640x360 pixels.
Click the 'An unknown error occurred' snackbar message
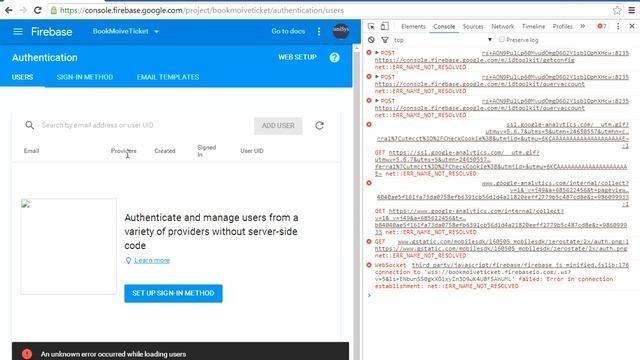(x=113, y=354)
